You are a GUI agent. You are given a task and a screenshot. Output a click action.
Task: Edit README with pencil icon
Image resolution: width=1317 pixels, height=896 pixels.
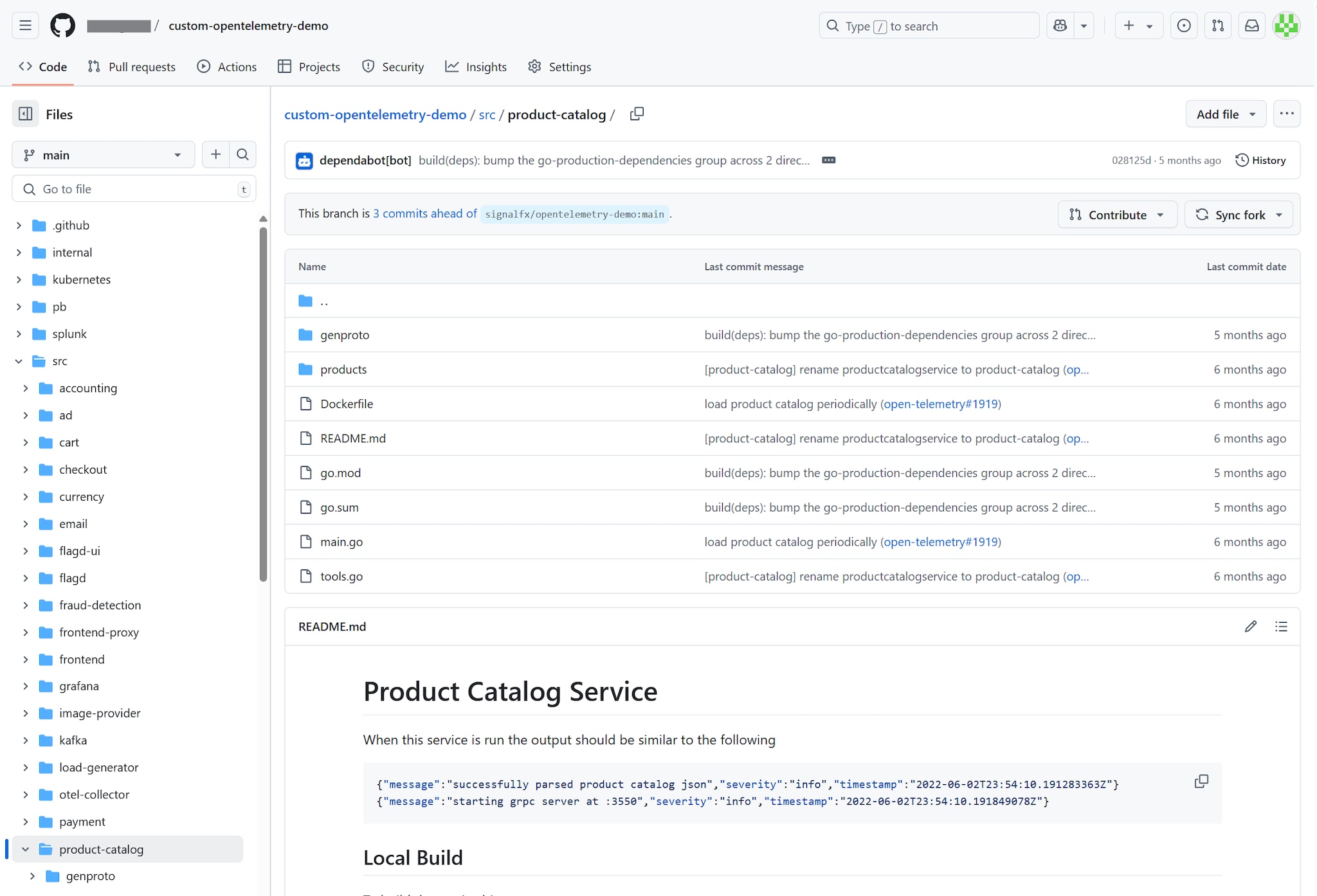click(x=1250, y=626)
